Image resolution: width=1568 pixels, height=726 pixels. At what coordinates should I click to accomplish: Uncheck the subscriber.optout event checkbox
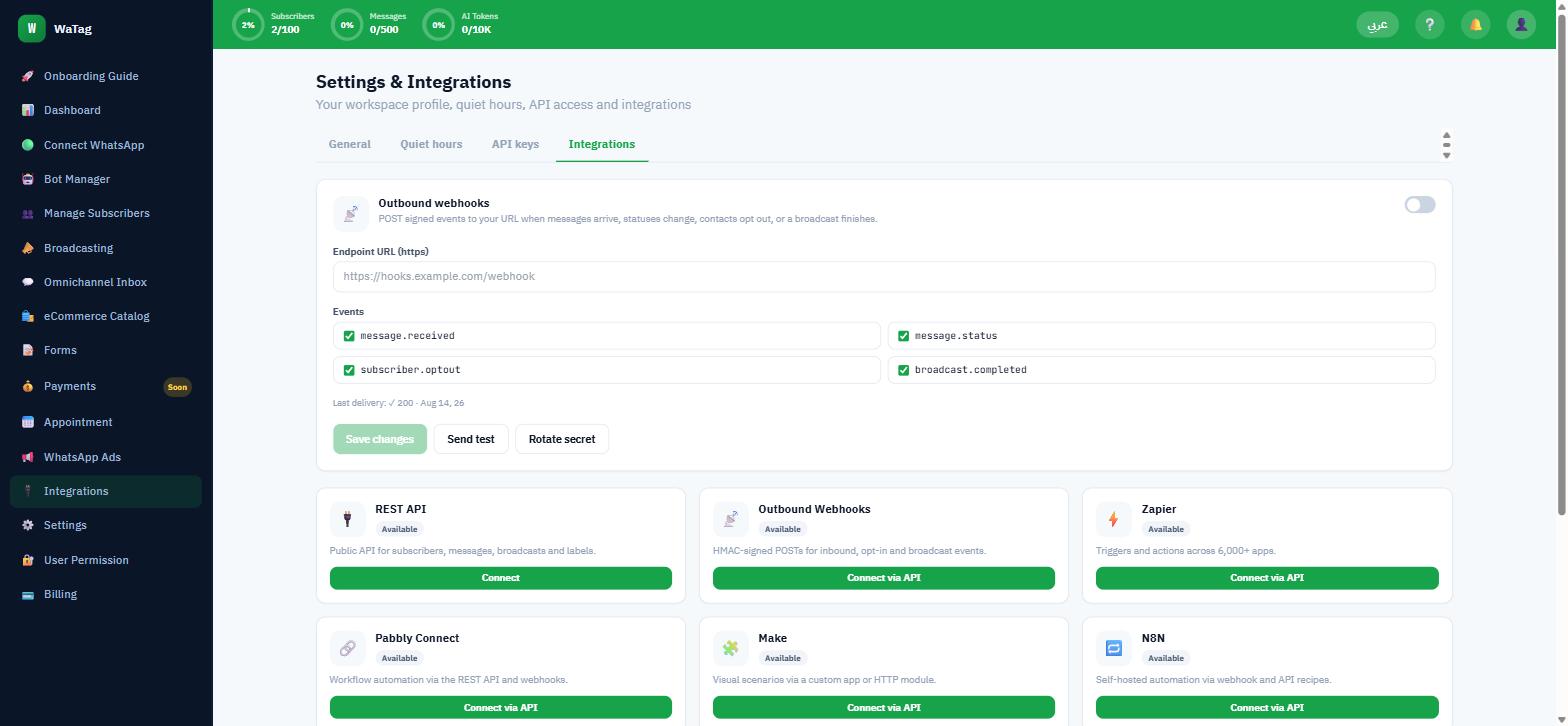pyautogui.click(x=349, y=370)
